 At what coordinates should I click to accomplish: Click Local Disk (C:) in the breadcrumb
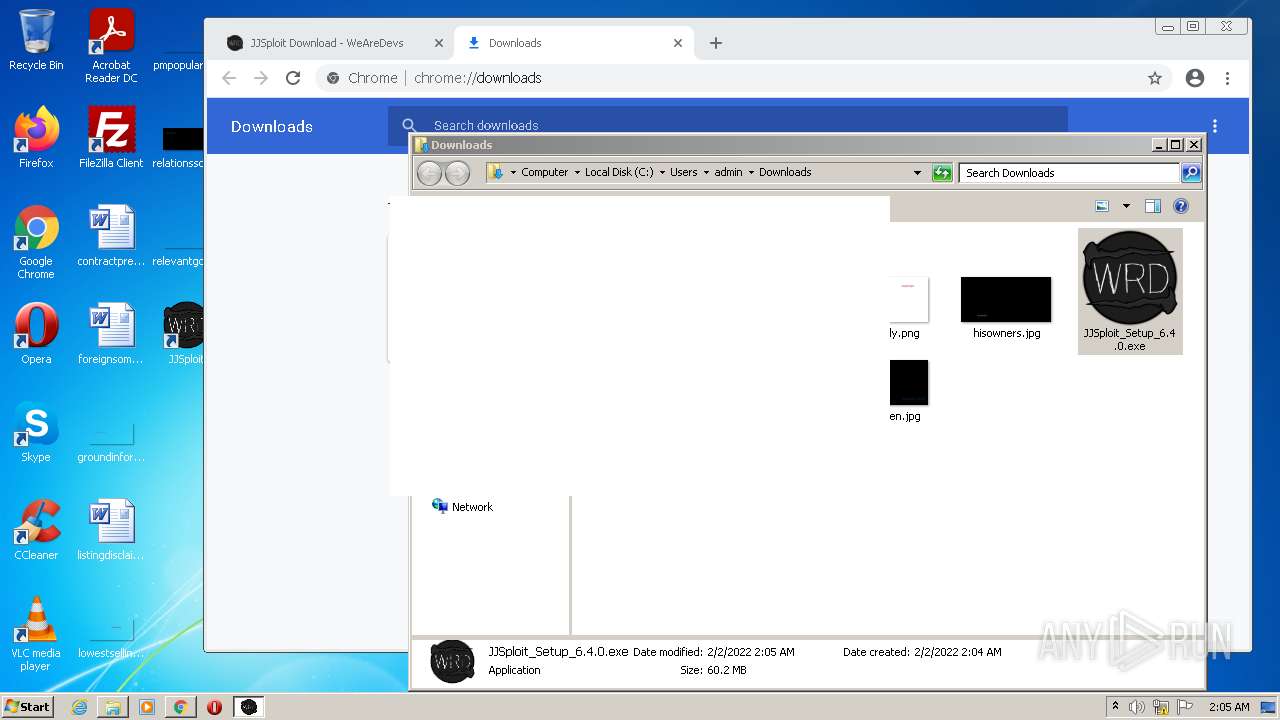(x=619, y=172)
